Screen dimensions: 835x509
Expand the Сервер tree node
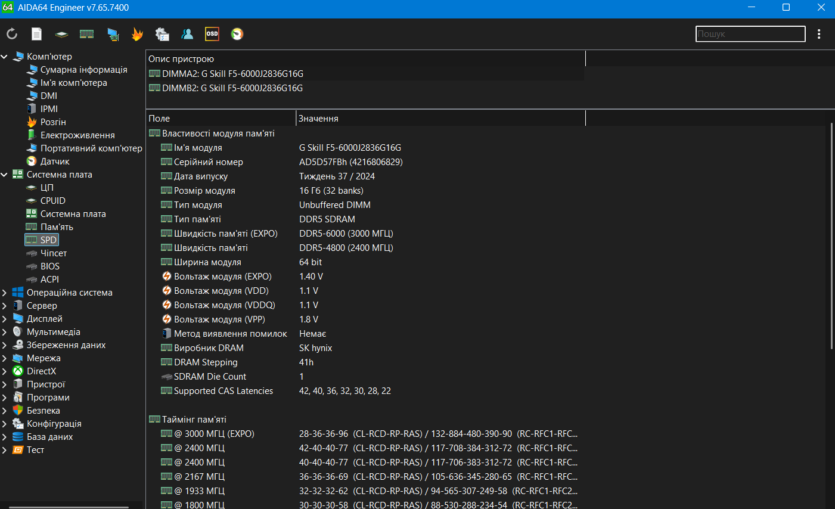click(x=4, y=306)
